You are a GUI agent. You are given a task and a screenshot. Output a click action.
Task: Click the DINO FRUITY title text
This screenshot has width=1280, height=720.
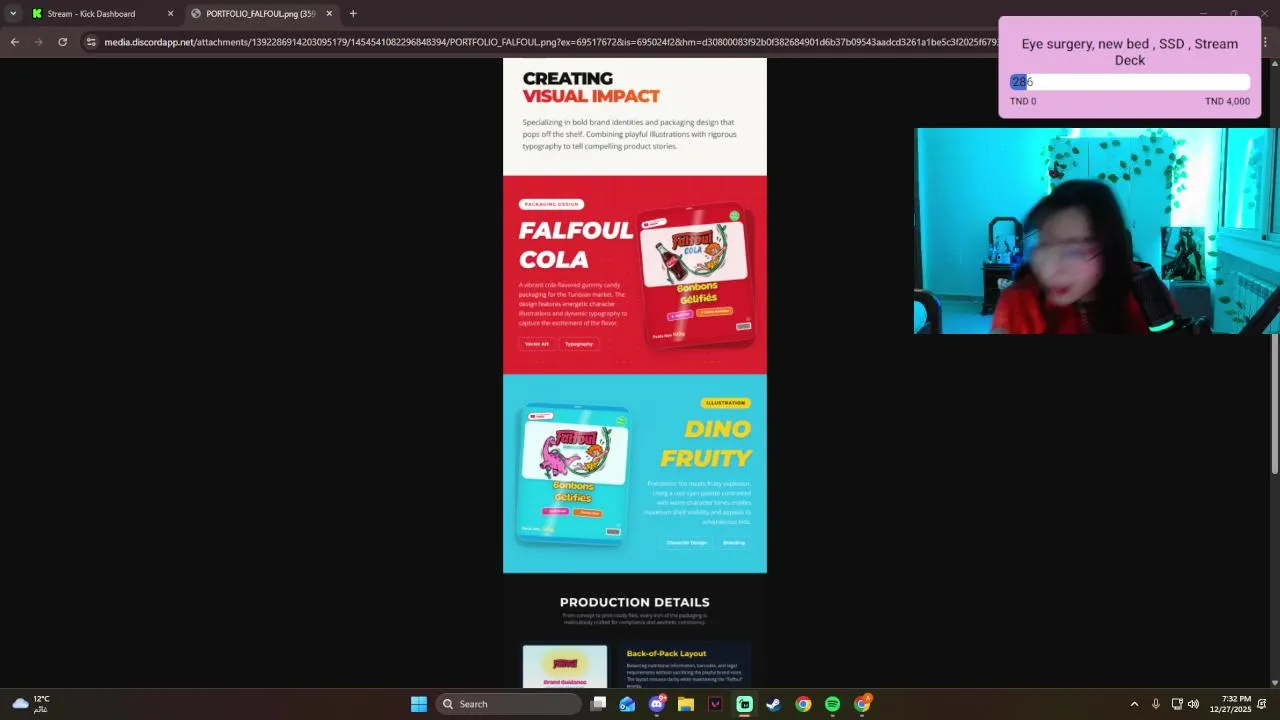[706, 443]
